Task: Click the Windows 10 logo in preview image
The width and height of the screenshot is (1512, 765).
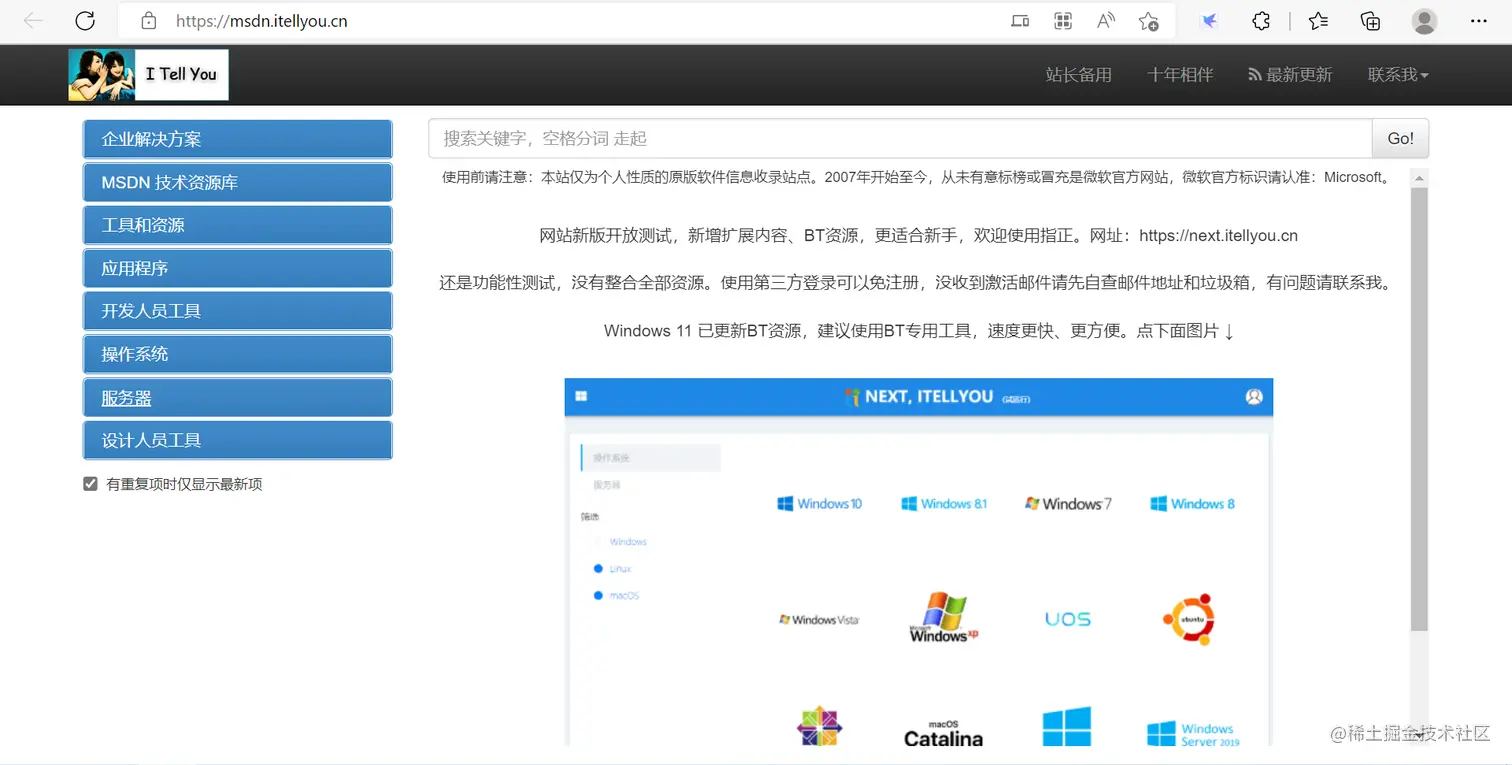Action: coord(819,504)
